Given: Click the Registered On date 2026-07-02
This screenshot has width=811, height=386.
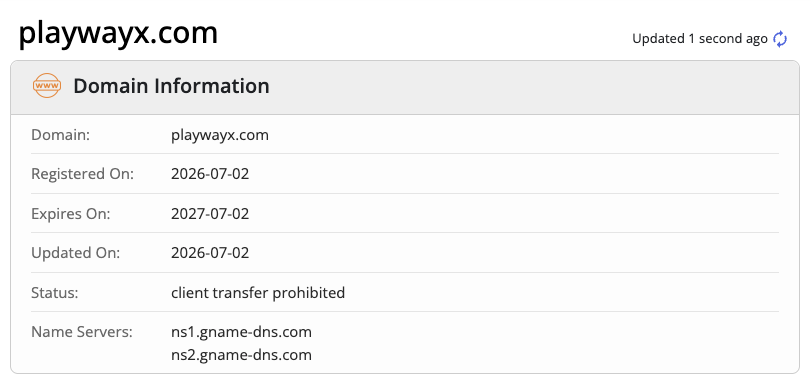Looking at the screenshot, I should (210, 173).
